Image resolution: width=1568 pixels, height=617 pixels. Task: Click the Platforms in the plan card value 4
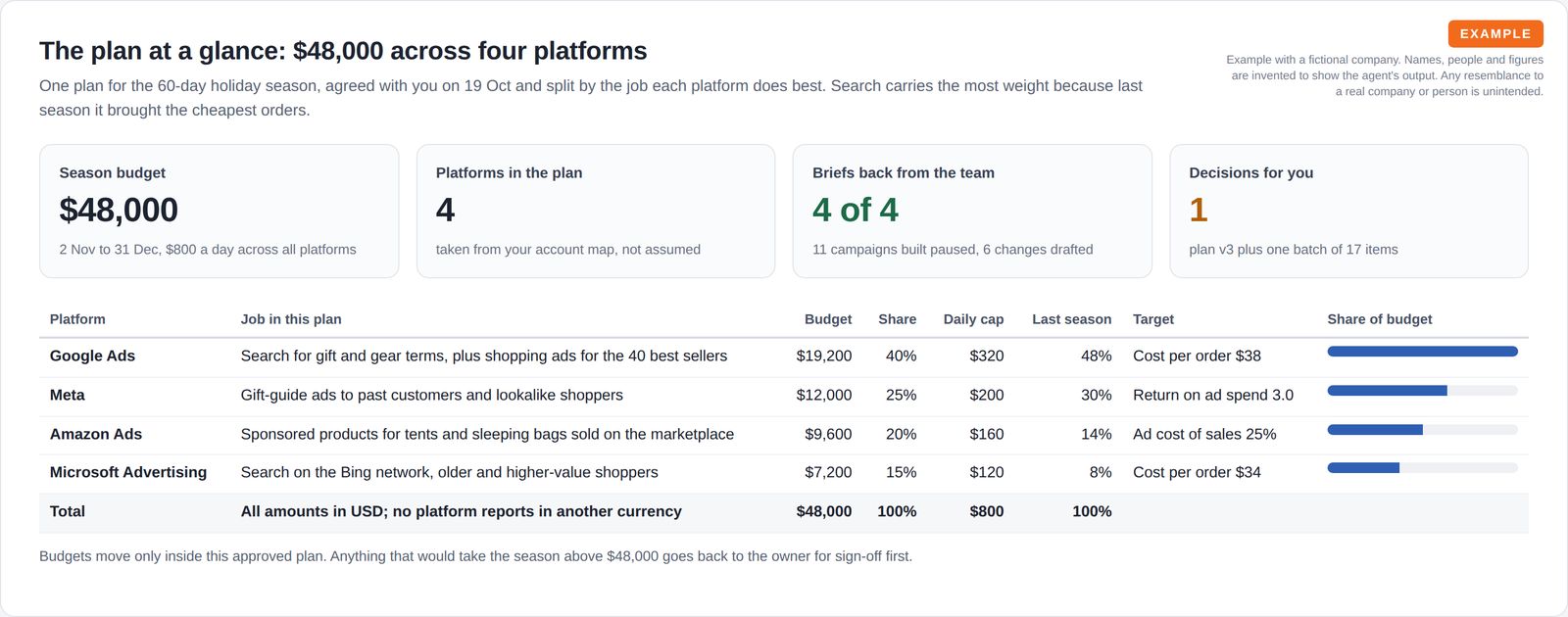tap(445, 210)
